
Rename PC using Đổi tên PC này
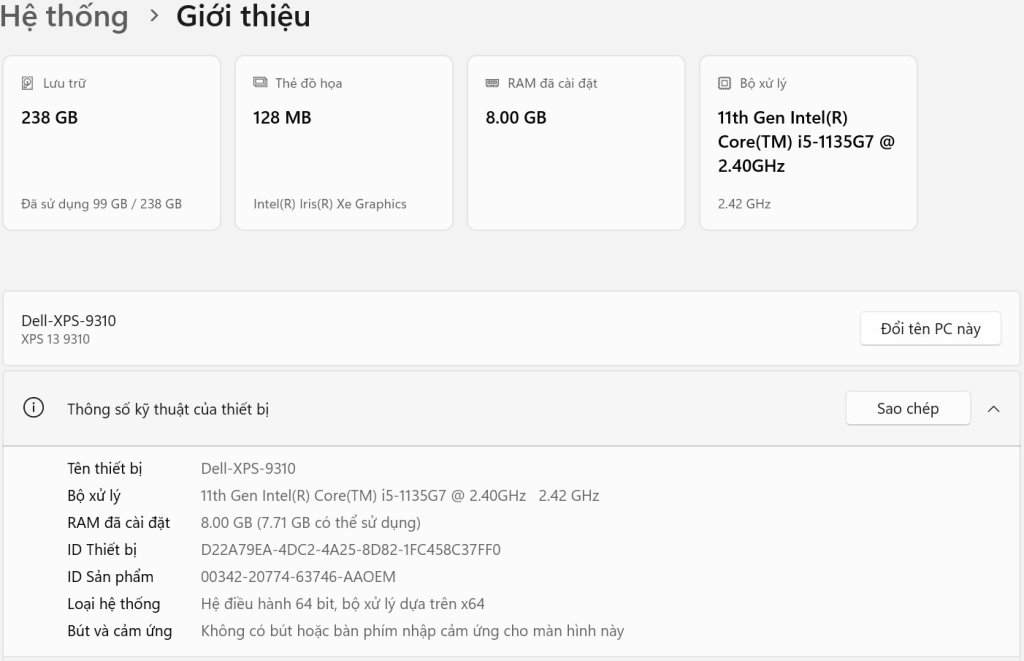pyautogui.click(x=930, y=329)
